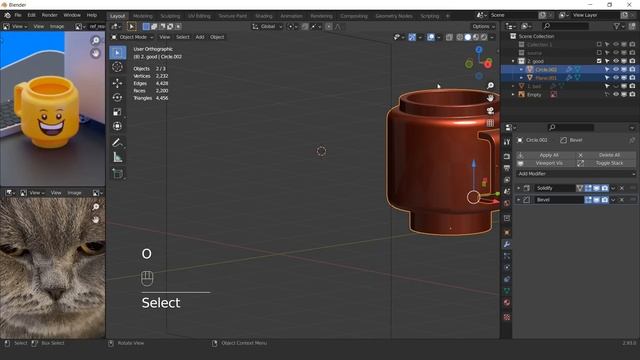Switch orthographic/perspective grid icon in viewport
Image resolution: width=640 pixels, height=360 pixels.
point(490,123)
